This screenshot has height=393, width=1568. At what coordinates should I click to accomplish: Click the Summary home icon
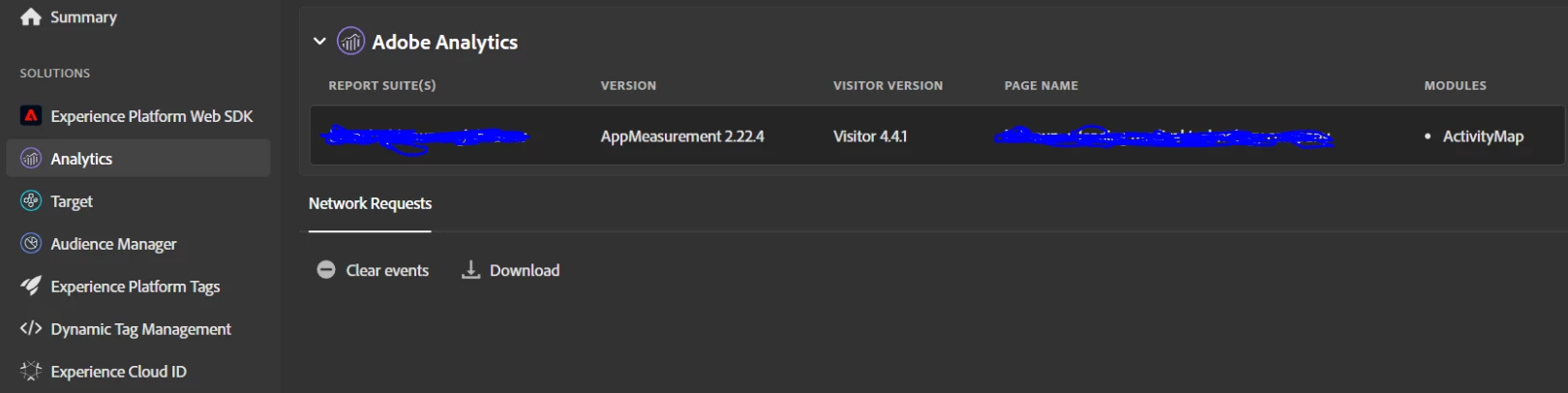[31, 16]
